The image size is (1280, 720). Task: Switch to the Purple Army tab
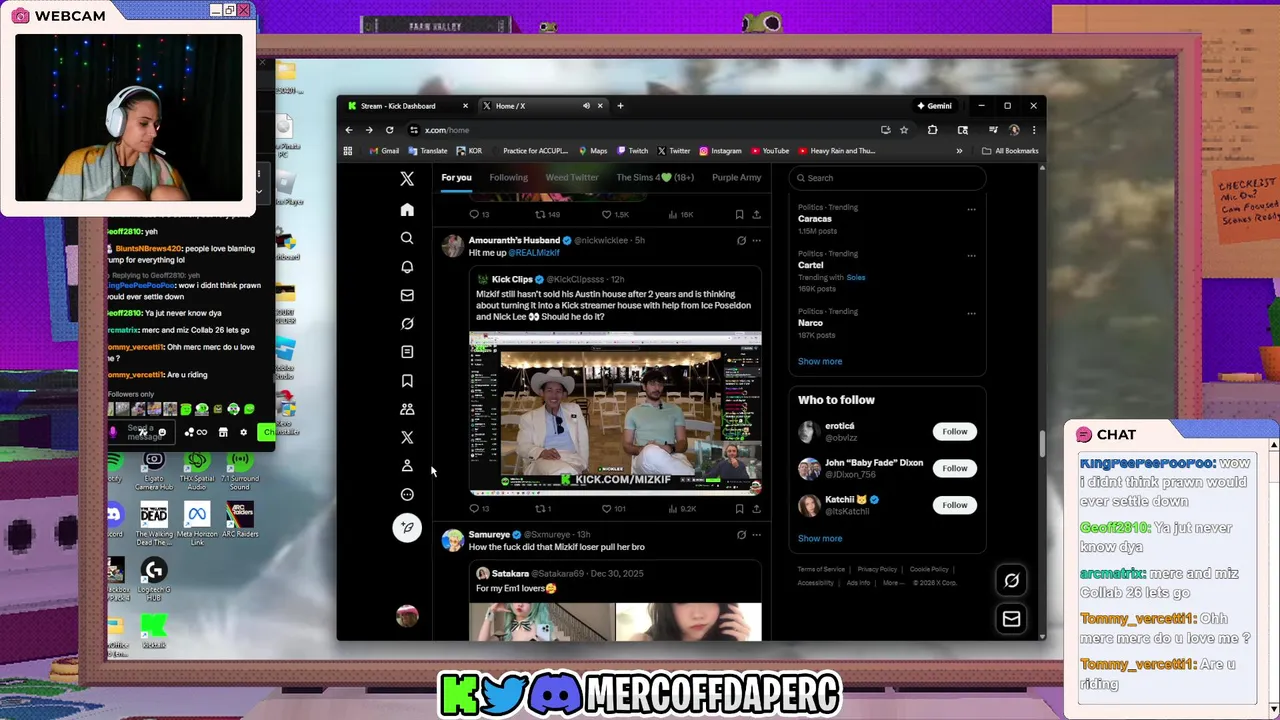pos(736,178)
